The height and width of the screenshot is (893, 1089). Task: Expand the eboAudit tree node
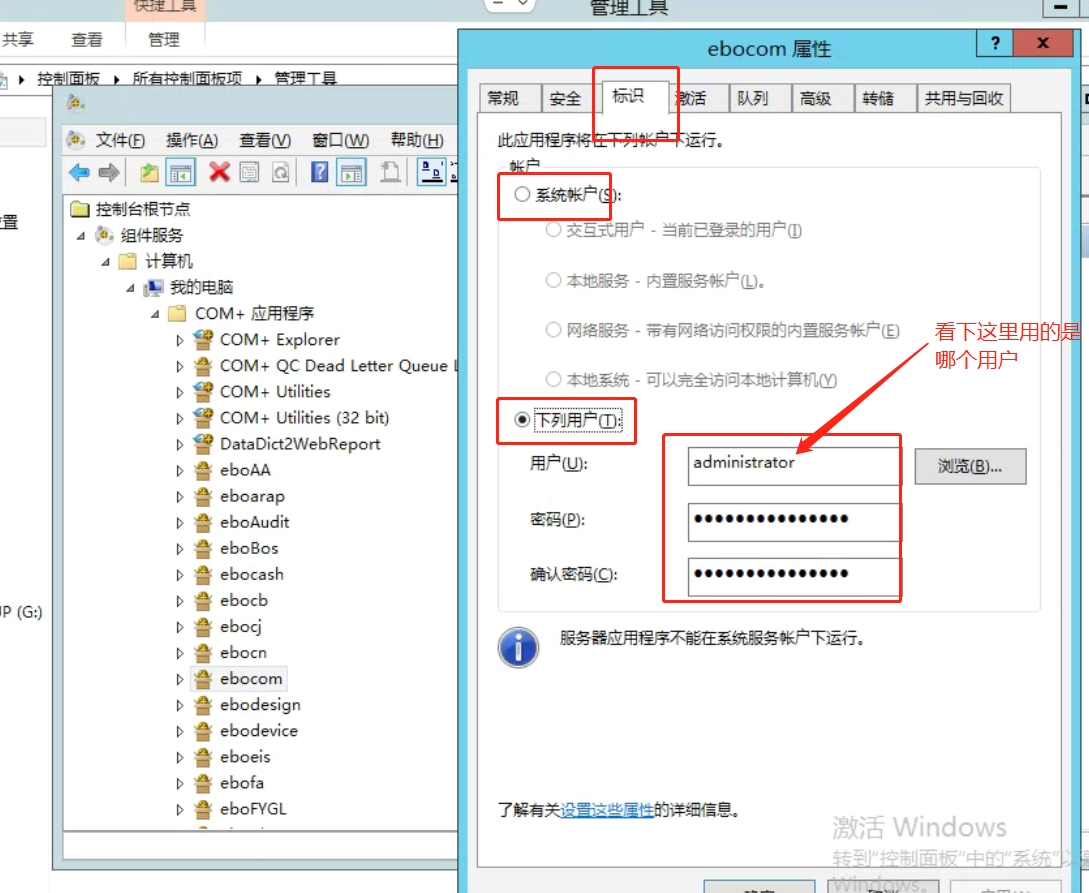(180, 522)
